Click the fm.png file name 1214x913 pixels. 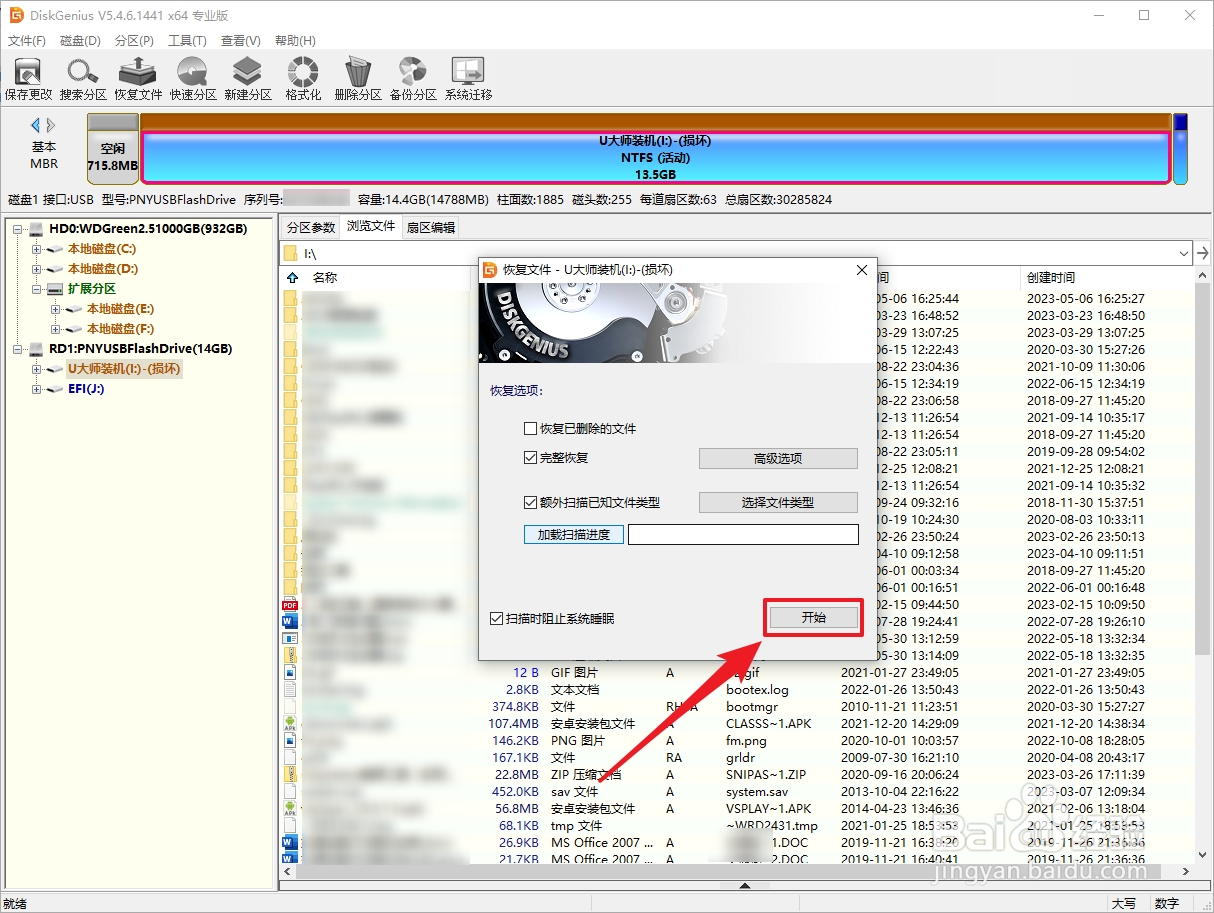pos(746,741)
